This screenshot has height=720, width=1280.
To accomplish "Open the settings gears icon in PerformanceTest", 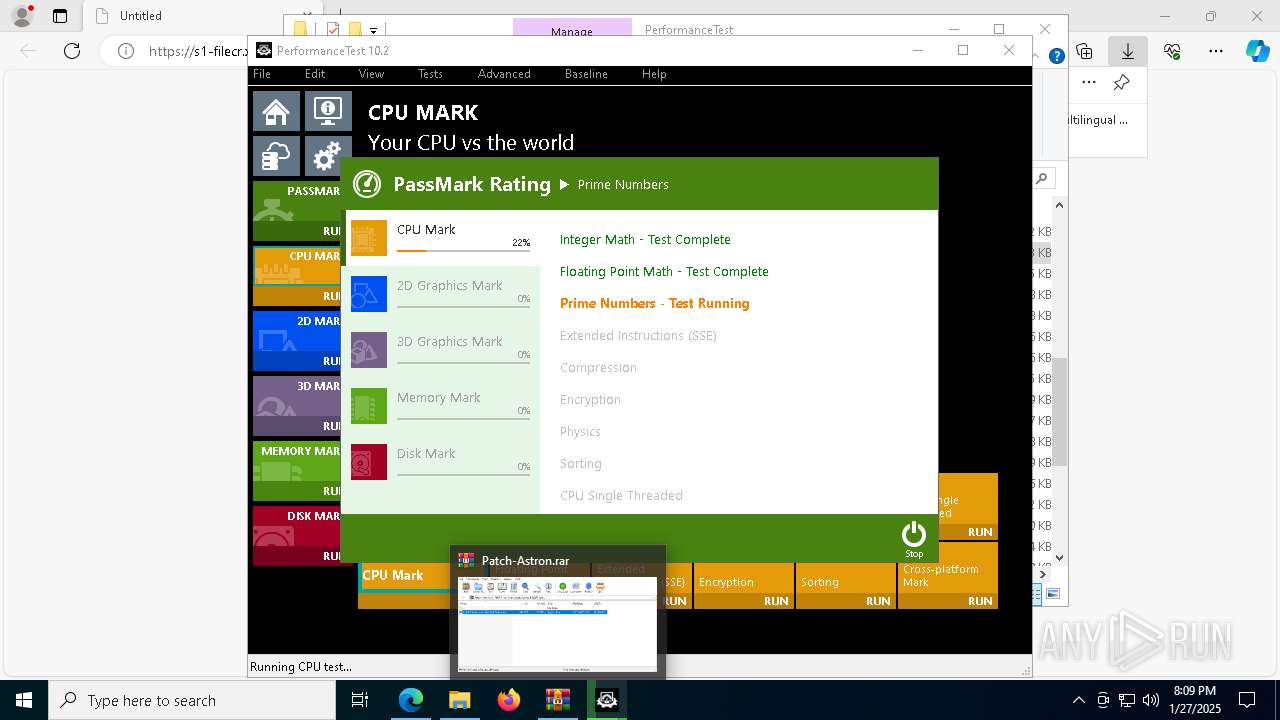I will pyautogui.click(x=328, y=156).
